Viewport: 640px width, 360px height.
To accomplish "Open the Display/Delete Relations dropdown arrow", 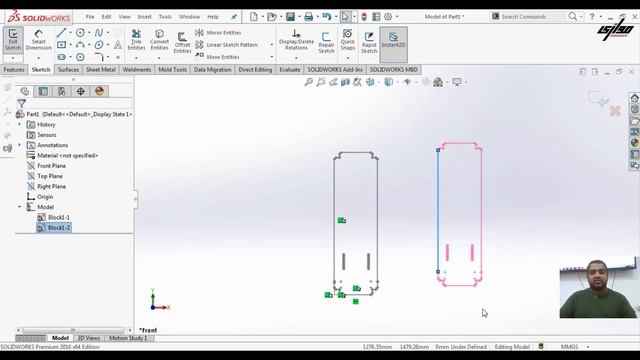I will pos(296,58).
